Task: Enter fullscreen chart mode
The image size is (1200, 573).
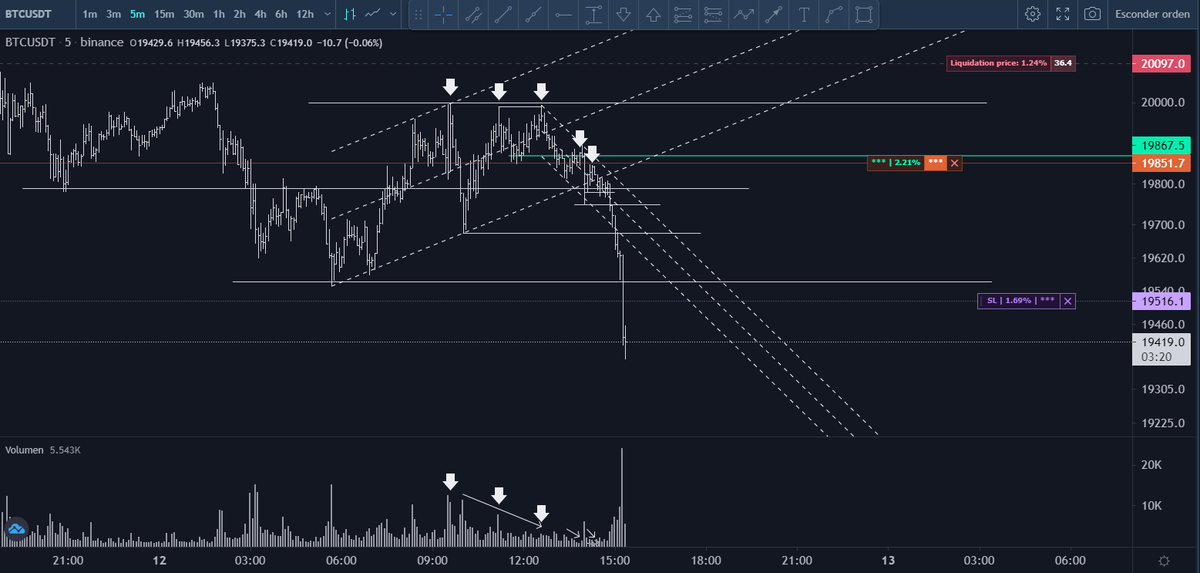Action: pos(1063,14)
